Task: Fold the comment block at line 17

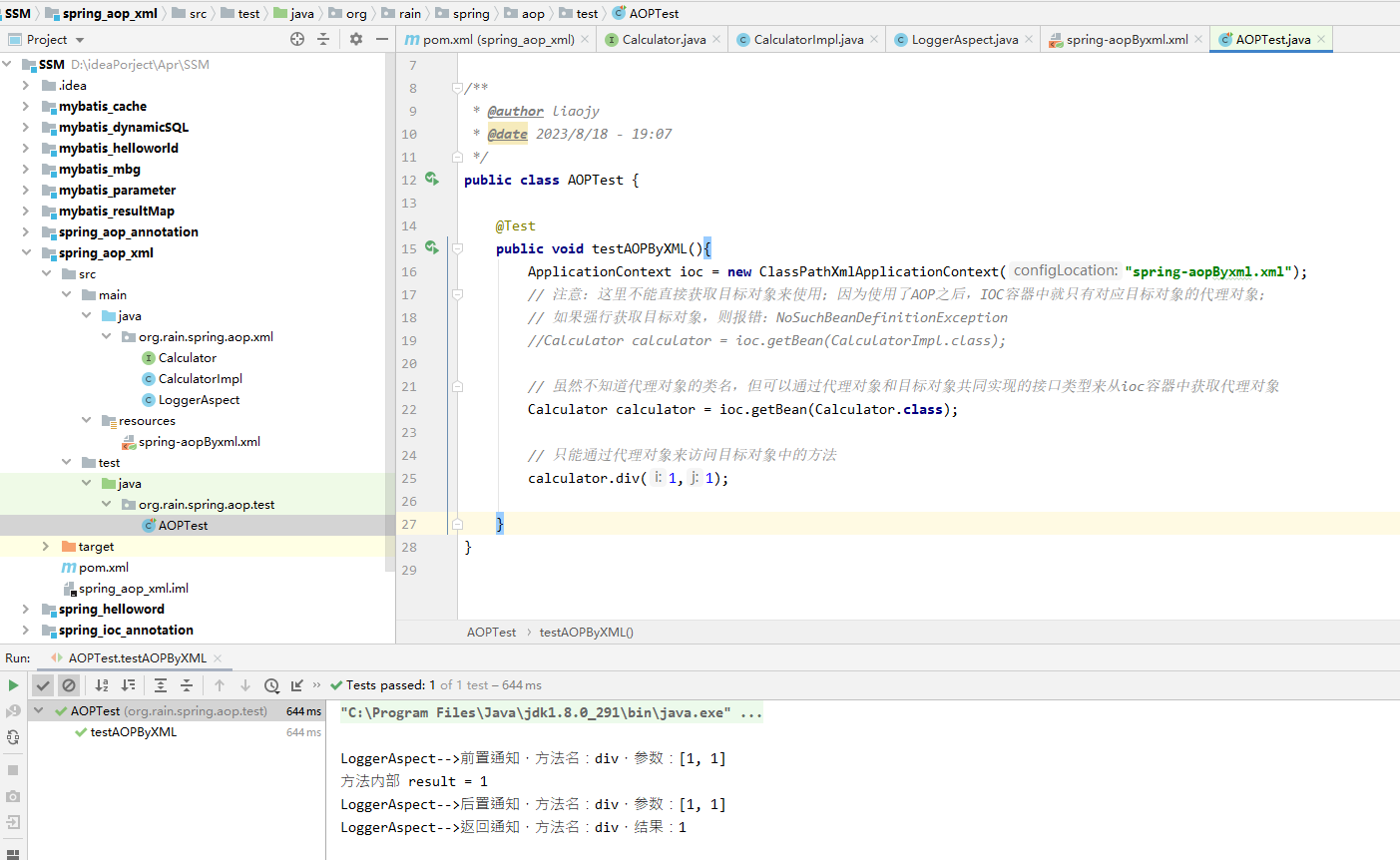Action: [457, 294]
